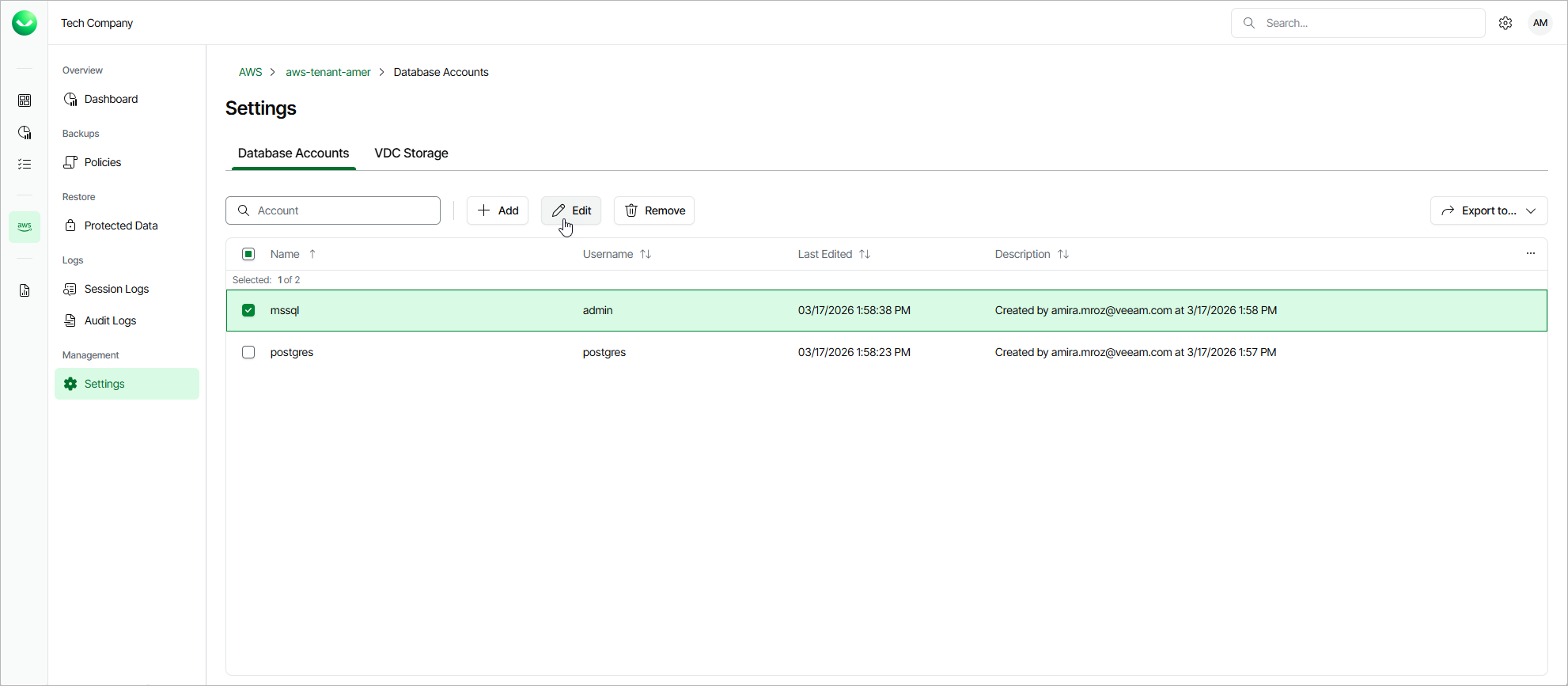Sort the table by Last Edited column
This screenshot has height=686, width=1568.
click(x=834, y=254)
